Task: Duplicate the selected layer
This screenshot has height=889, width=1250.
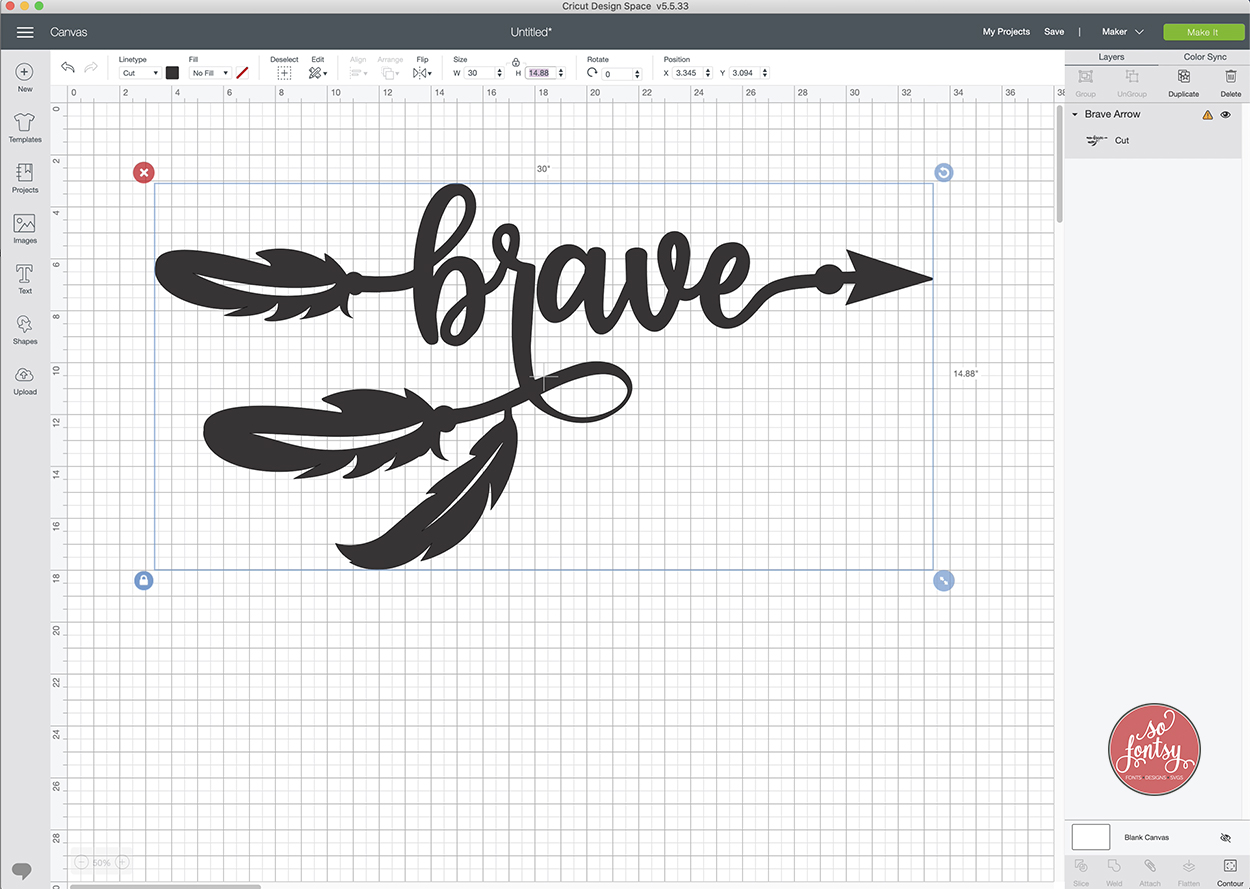Action: 1184,82
